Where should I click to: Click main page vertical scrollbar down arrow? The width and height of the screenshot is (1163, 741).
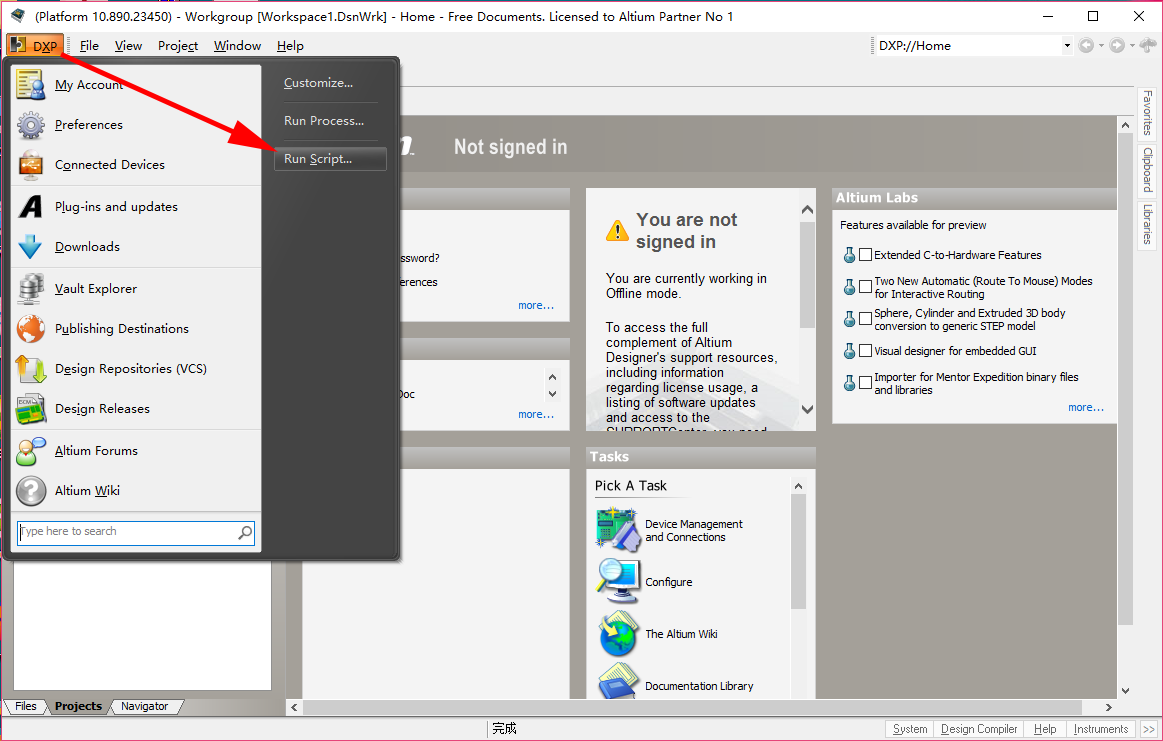(x=1125, y=691)
